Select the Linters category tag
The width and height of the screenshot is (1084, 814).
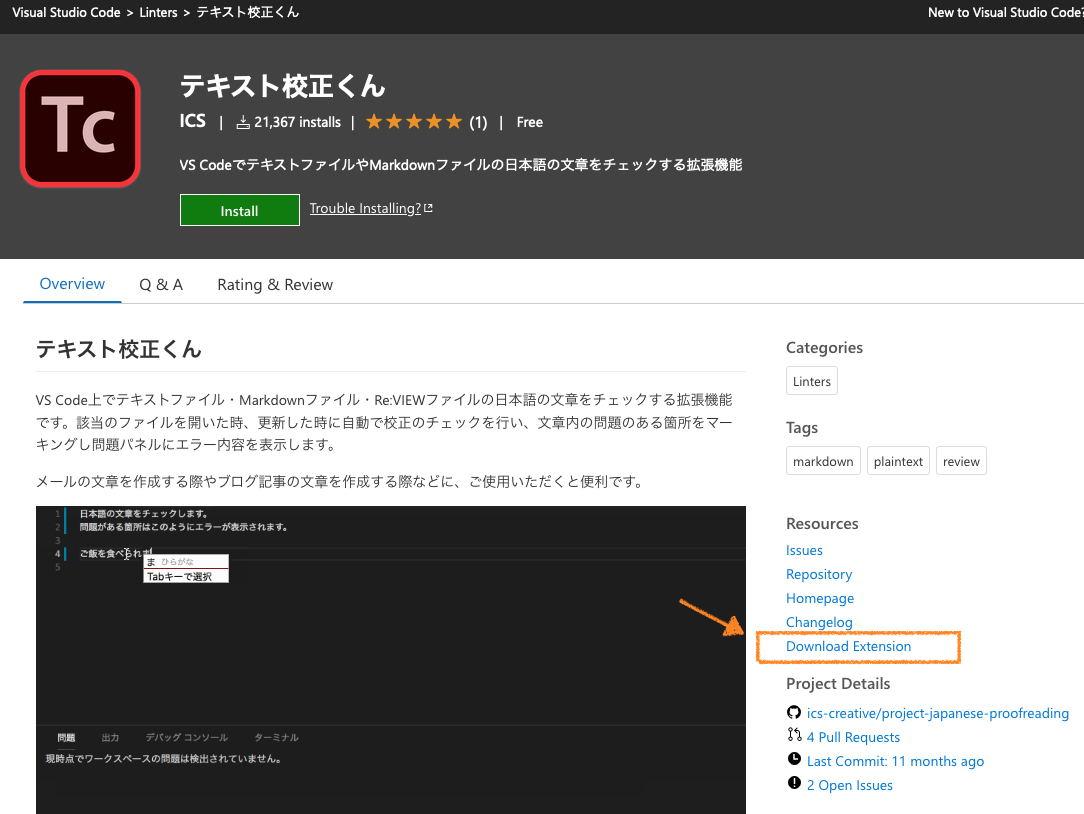pos(812,381)
